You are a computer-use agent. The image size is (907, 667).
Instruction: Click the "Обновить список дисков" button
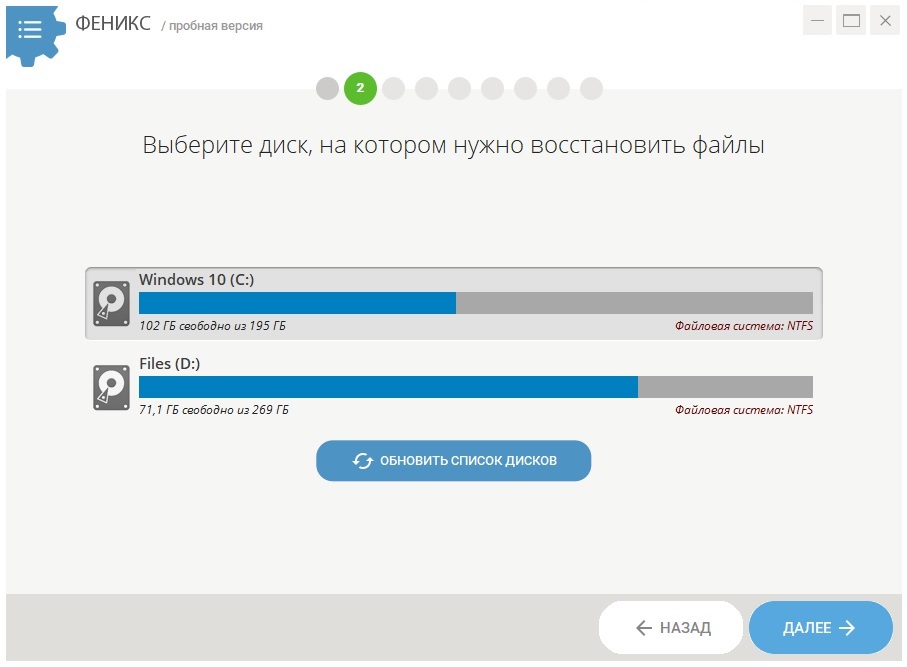click(454, 460)
